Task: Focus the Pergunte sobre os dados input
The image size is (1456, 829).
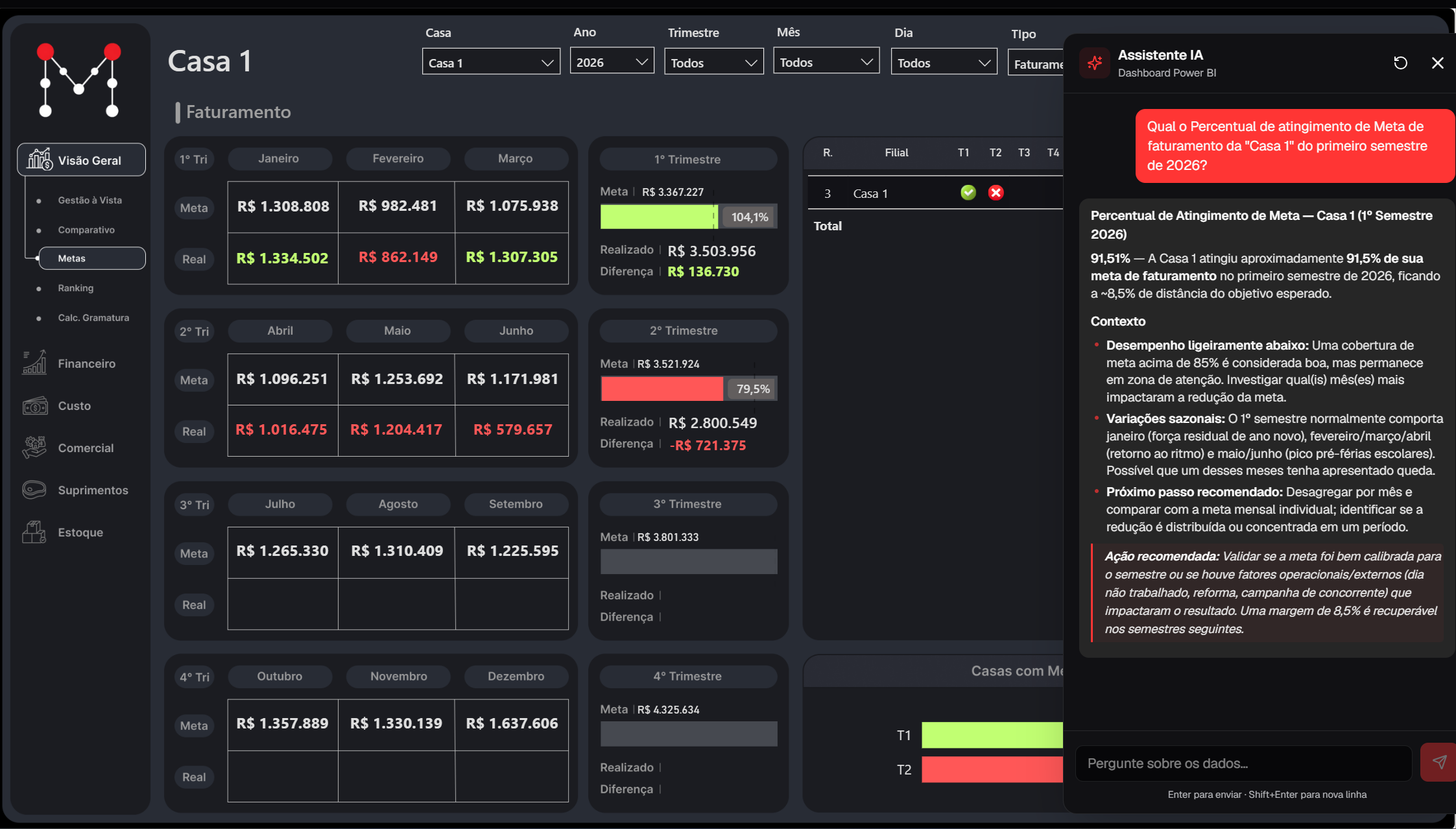Action: [1243, 763]
